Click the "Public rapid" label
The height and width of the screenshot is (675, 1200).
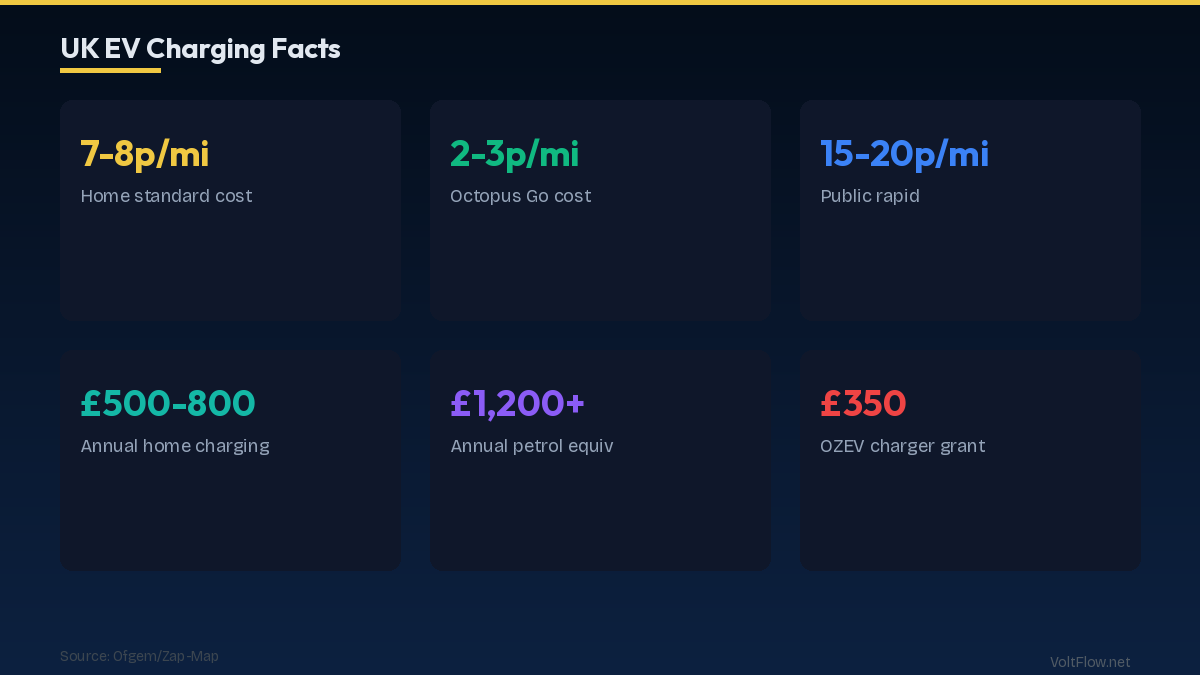tap(869, 196)
